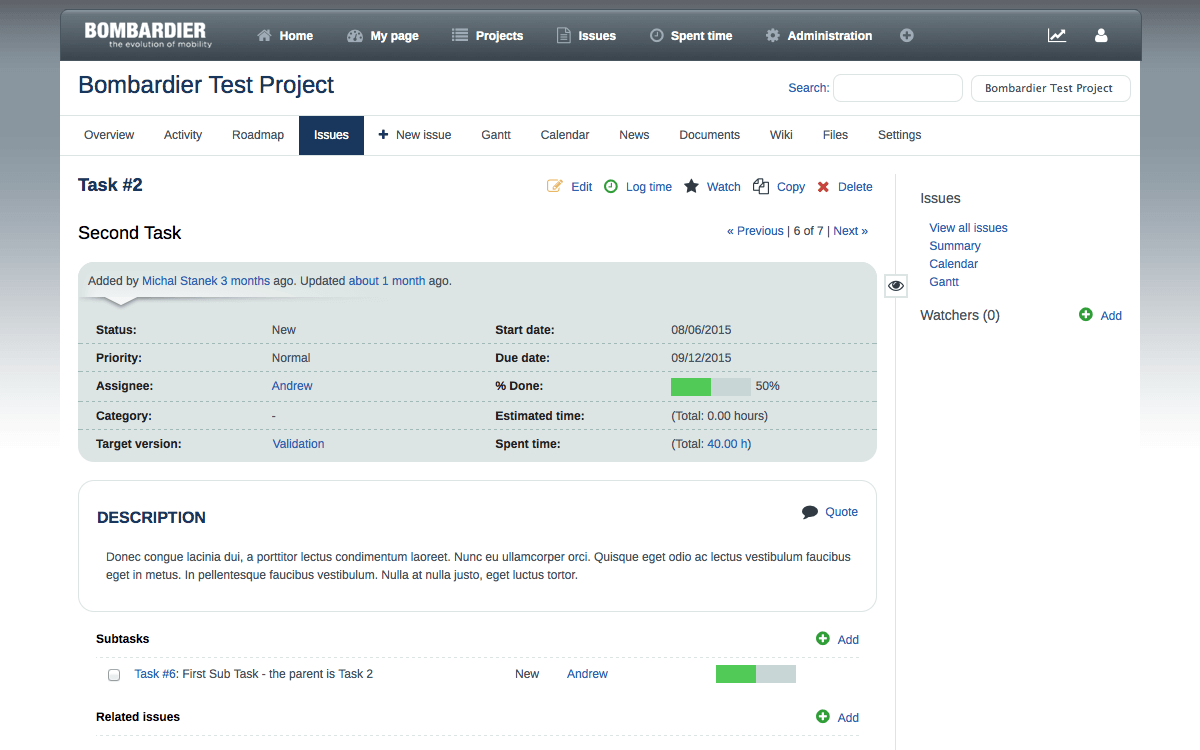Open the 40.00 h spent time link

point(729,444)
